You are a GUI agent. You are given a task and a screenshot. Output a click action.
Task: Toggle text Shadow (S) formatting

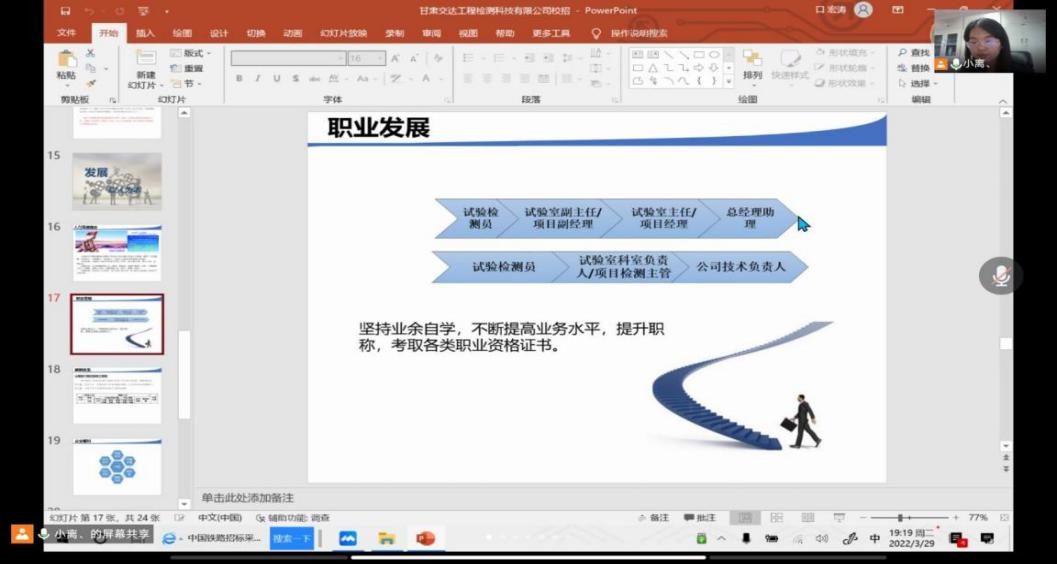coord(295,79)
